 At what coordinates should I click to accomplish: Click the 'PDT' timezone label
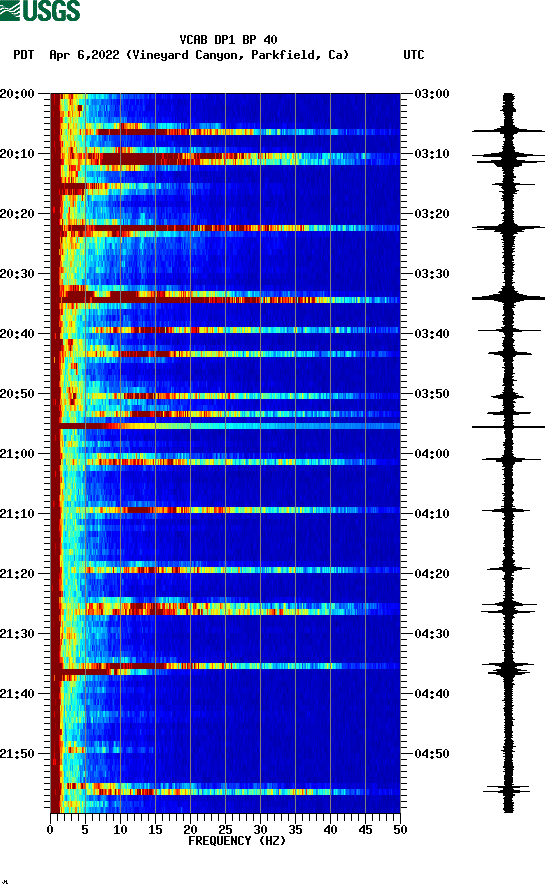24,55
